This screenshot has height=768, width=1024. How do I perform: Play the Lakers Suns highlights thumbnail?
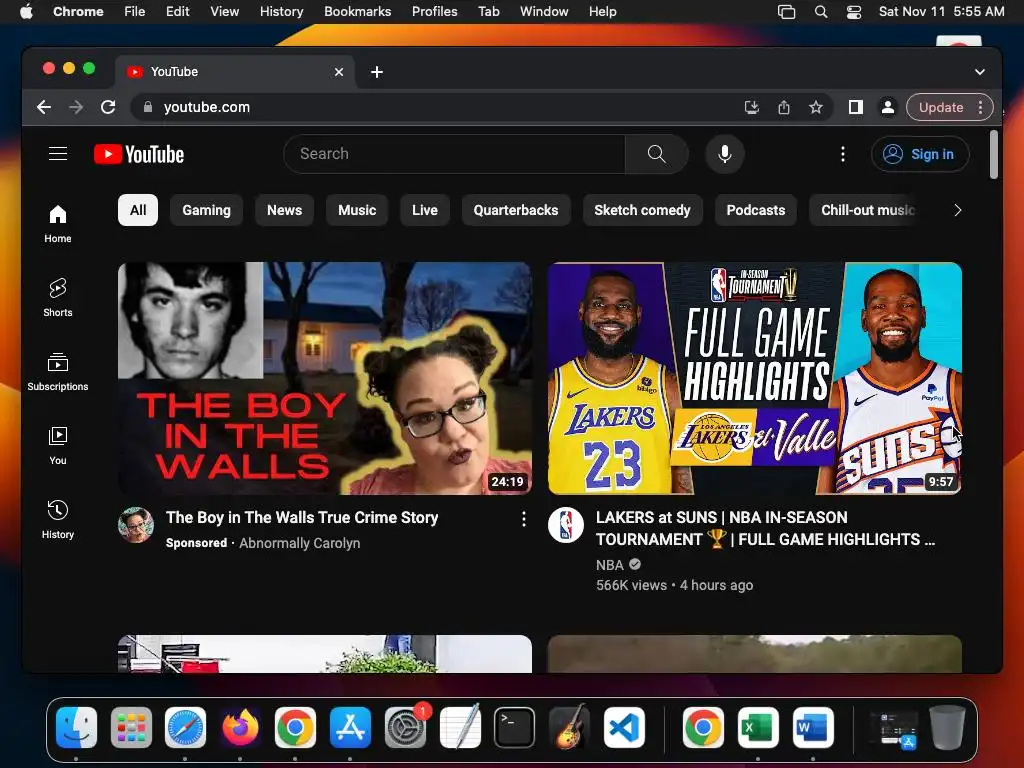pyautogui.click(x=755, y=378)
